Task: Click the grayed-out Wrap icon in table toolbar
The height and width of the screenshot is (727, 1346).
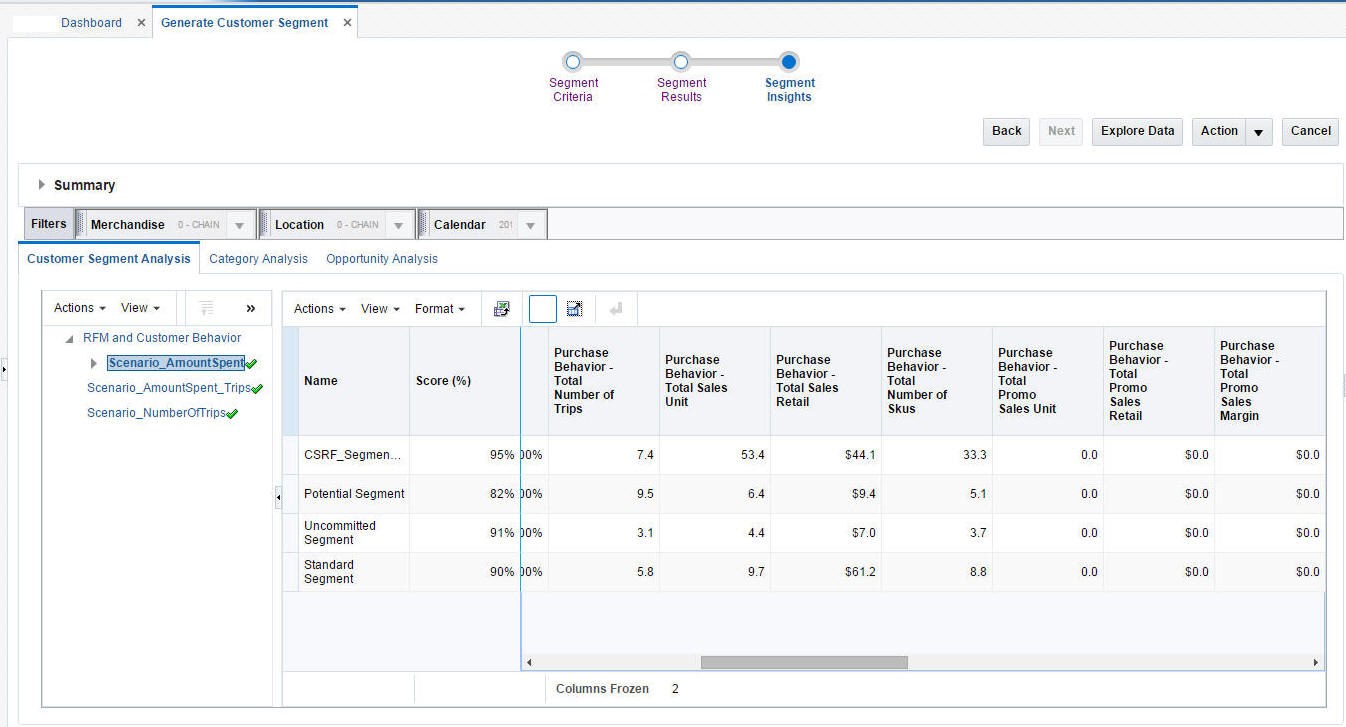Action: coord(615,309)
